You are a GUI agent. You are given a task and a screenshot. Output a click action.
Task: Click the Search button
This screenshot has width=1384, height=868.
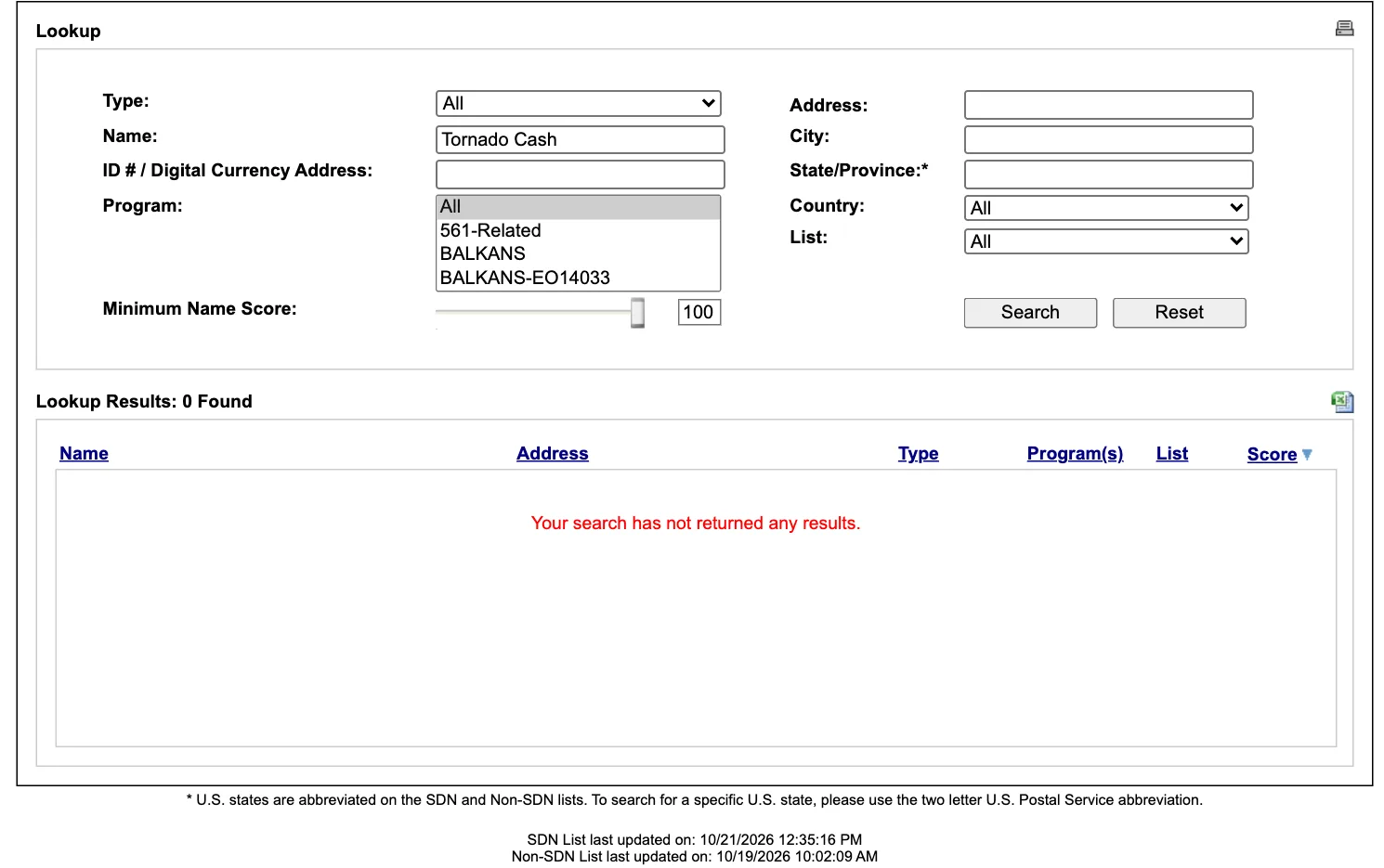[x=1030, y=313]
